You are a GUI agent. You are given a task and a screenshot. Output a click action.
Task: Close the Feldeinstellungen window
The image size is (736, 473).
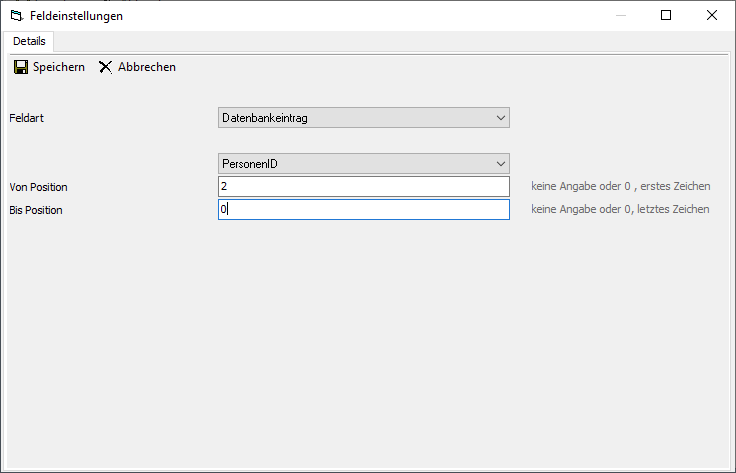[x=711, y=16]
